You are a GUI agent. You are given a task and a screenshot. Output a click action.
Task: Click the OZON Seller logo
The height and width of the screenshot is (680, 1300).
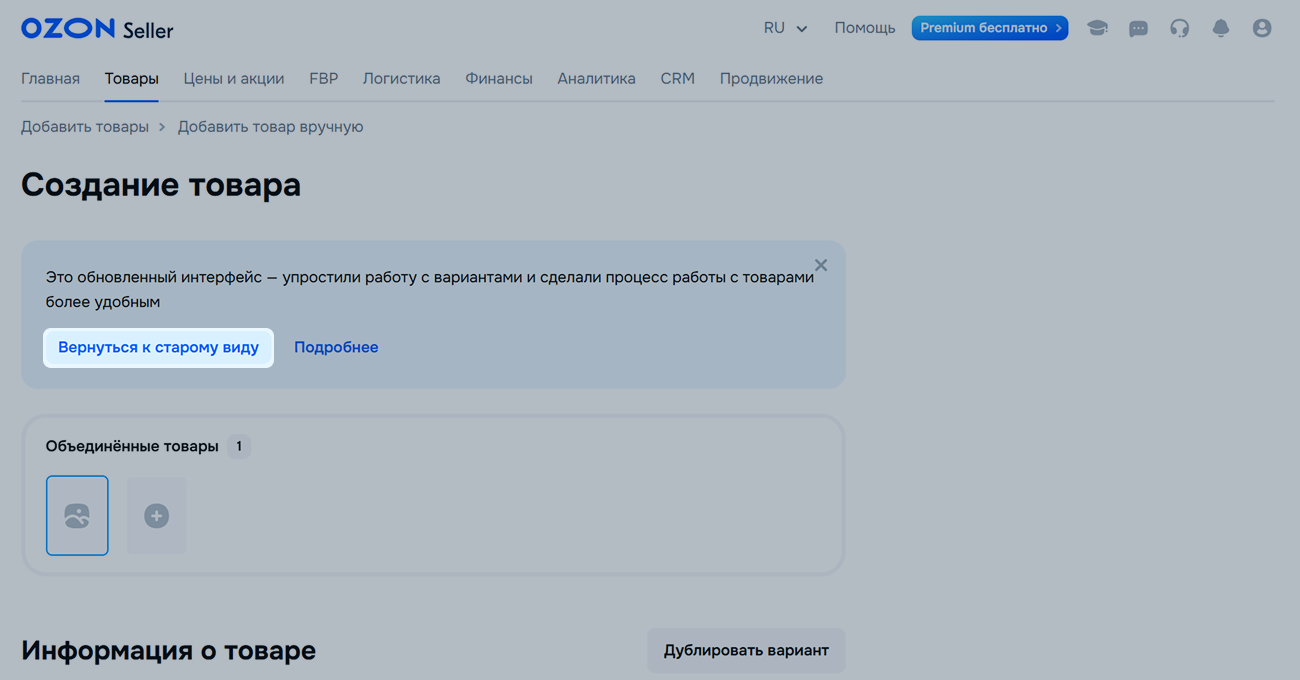(97, 29)
